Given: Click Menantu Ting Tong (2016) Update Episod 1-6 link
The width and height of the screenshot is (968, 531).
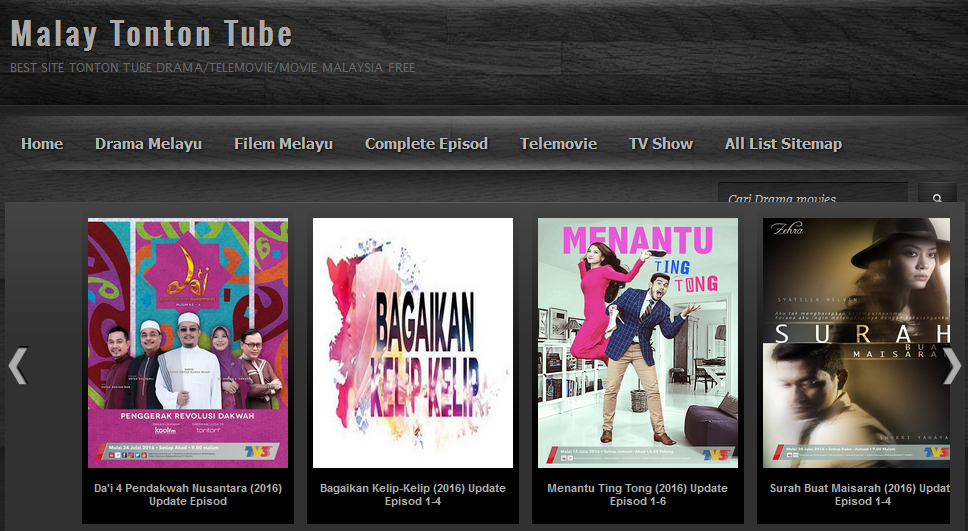Looking at the screenshot, I should pos(638,495).
